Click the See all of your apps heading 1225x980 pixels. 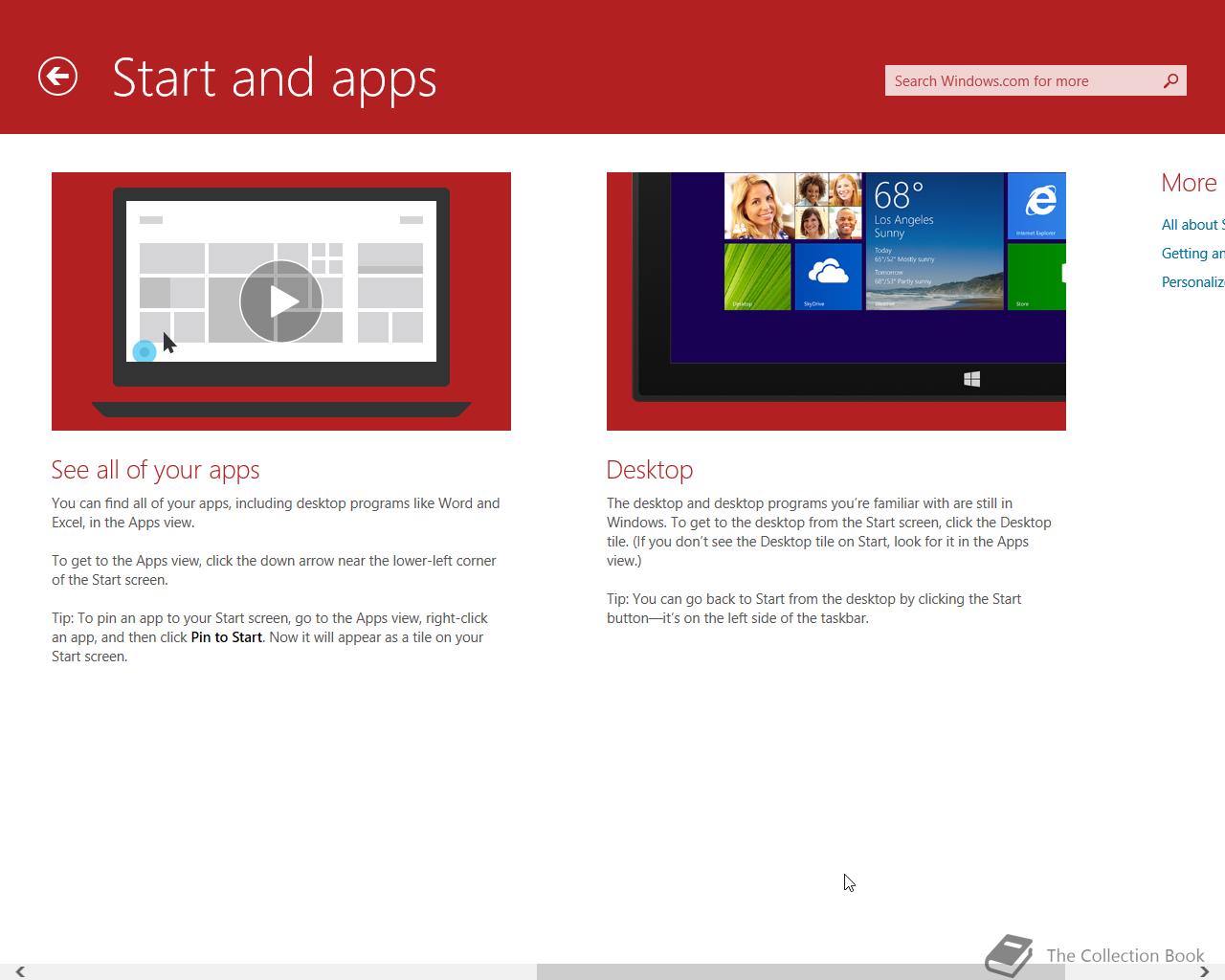tap(156, 470)
